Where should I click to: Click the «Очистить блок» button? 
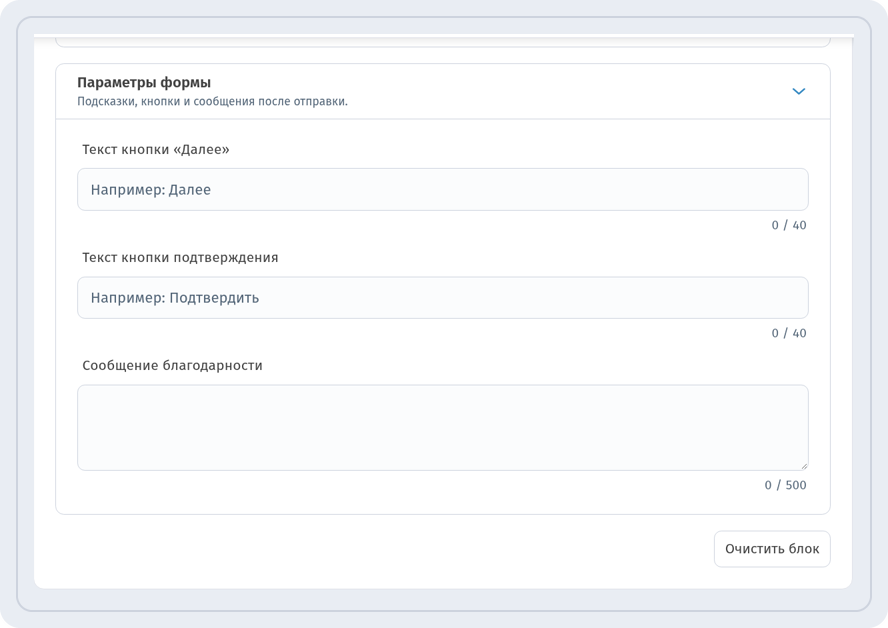pos(772,549)
